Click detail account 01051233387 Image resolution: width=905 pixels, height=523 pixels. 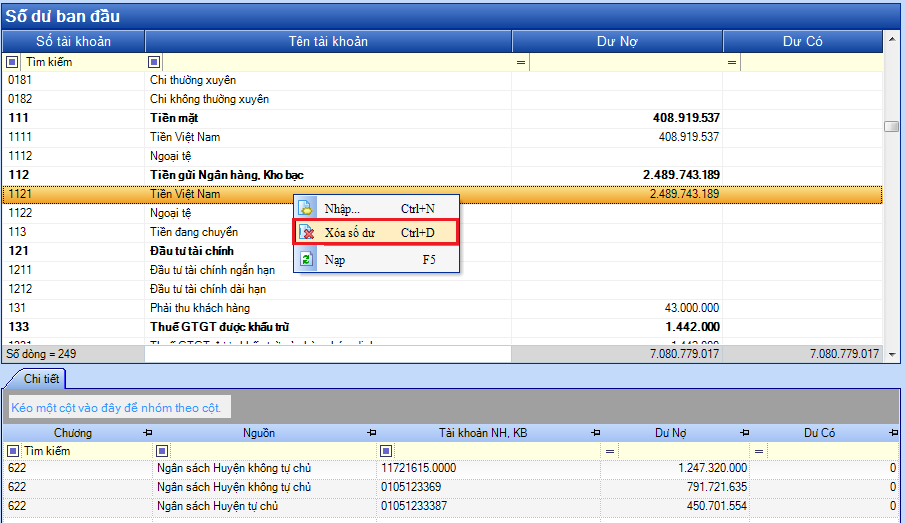coord(414,506)
